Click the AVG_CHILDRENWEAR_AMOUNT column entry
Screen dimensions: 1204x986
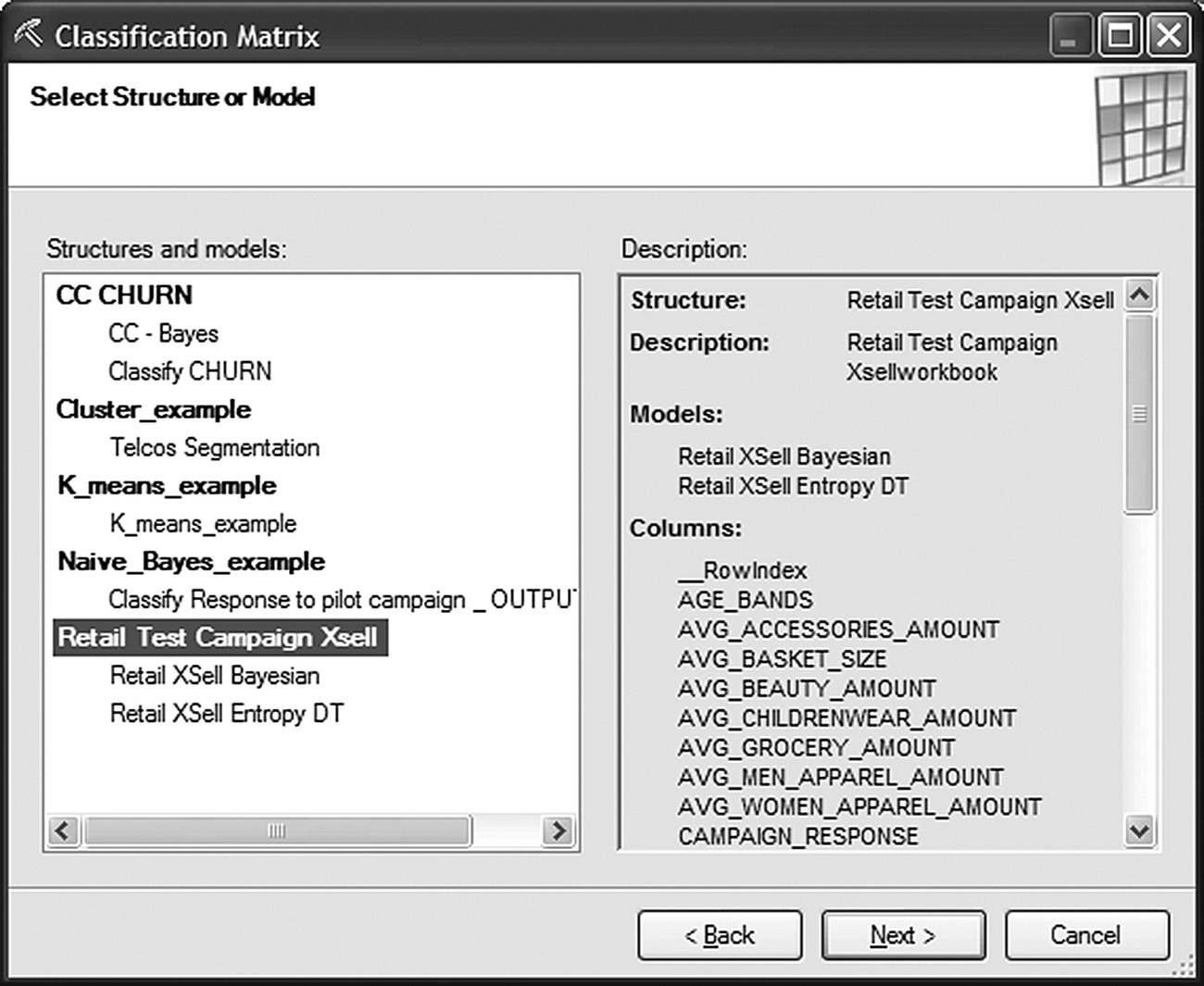click(847, 718)
